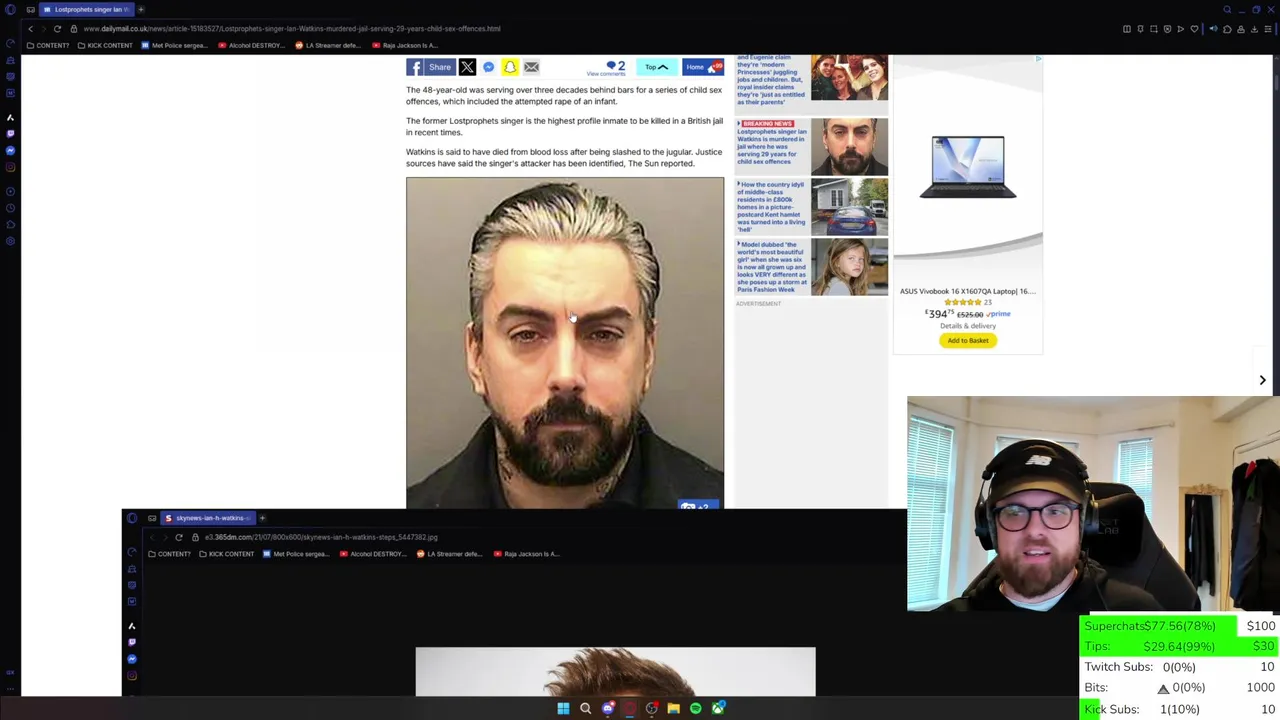Open CONTENT? folder in lower window
Screen dimensions: 1280x720
tap(168, 554)
